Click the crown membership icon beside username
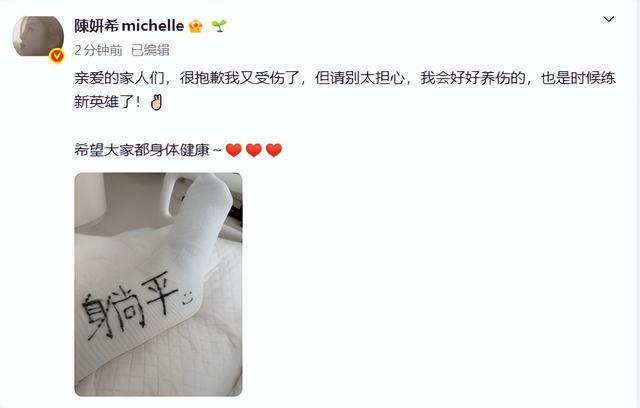640x408 pixels. click(x=196, y=27)
